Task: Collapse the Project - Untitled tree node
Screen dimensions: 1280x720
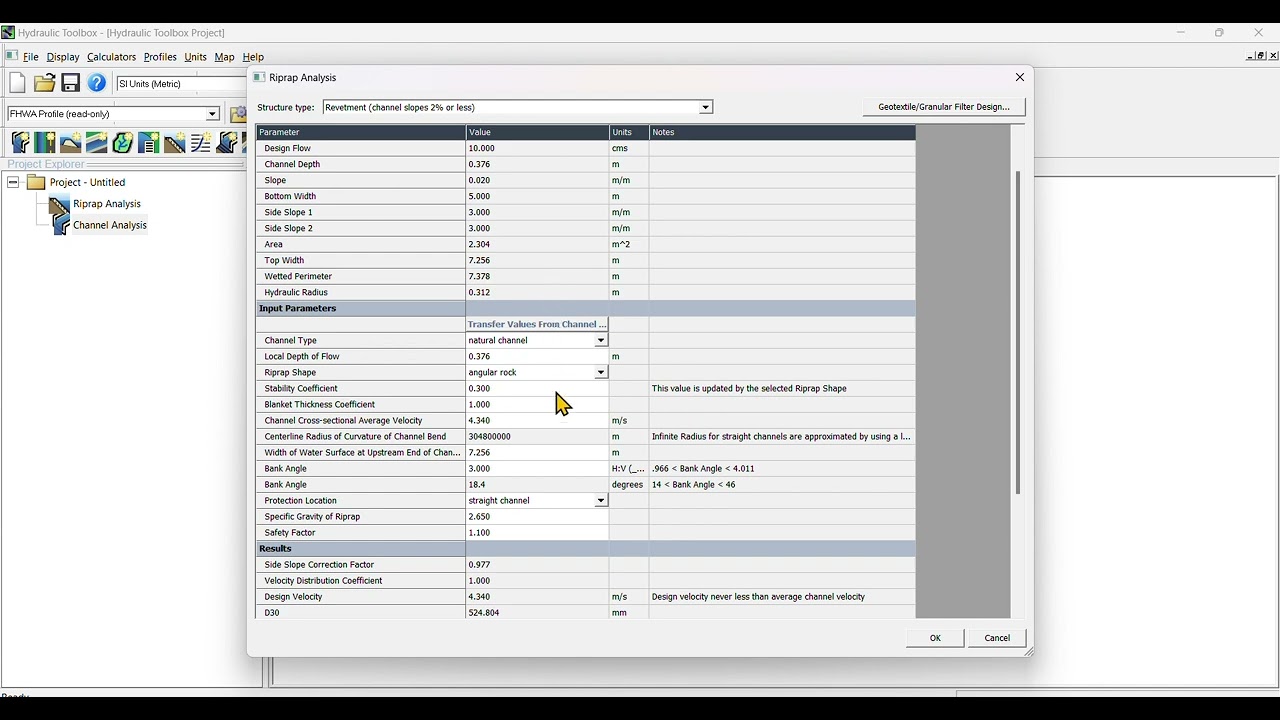Action: [13, 182]
